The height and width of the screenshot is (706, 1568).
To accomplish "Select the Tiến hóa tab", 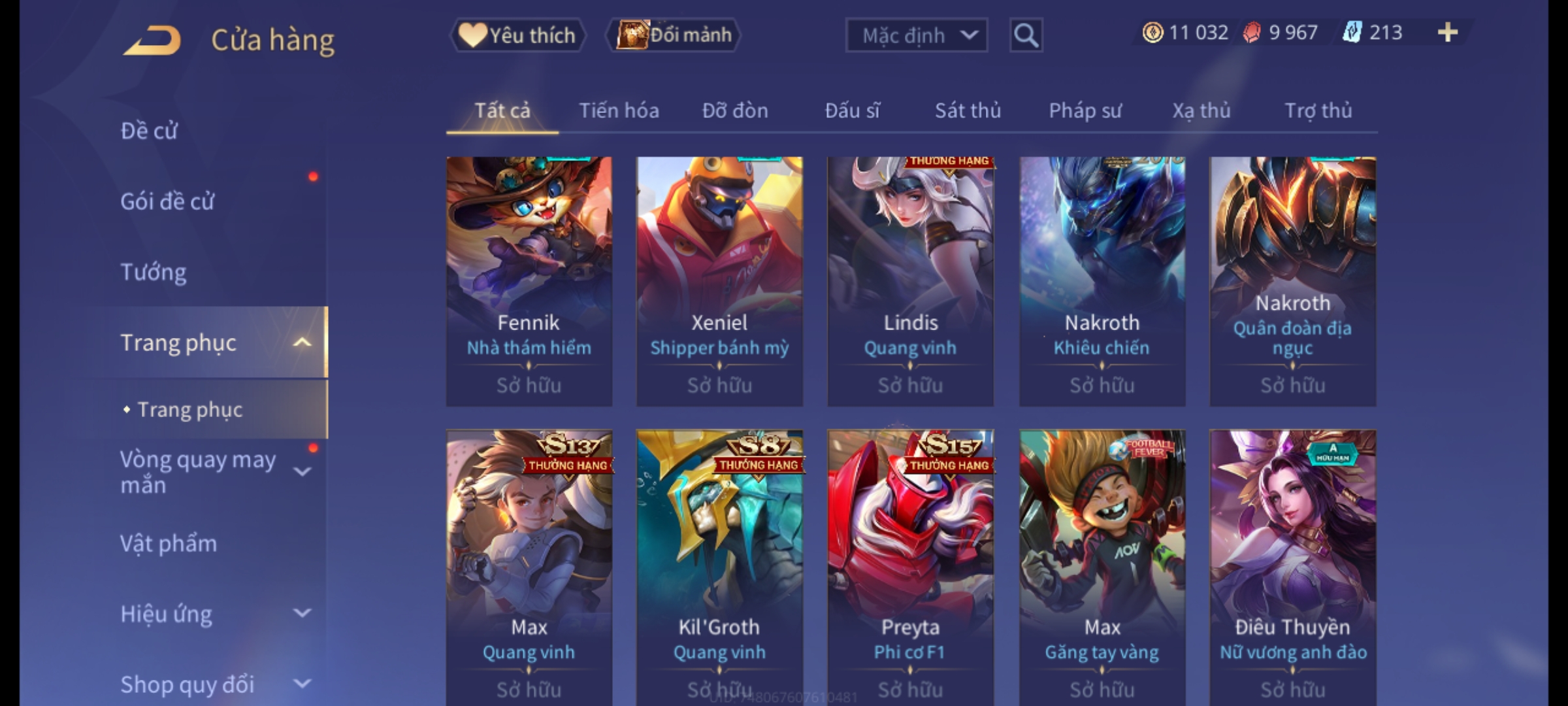I will pos(619,110).
